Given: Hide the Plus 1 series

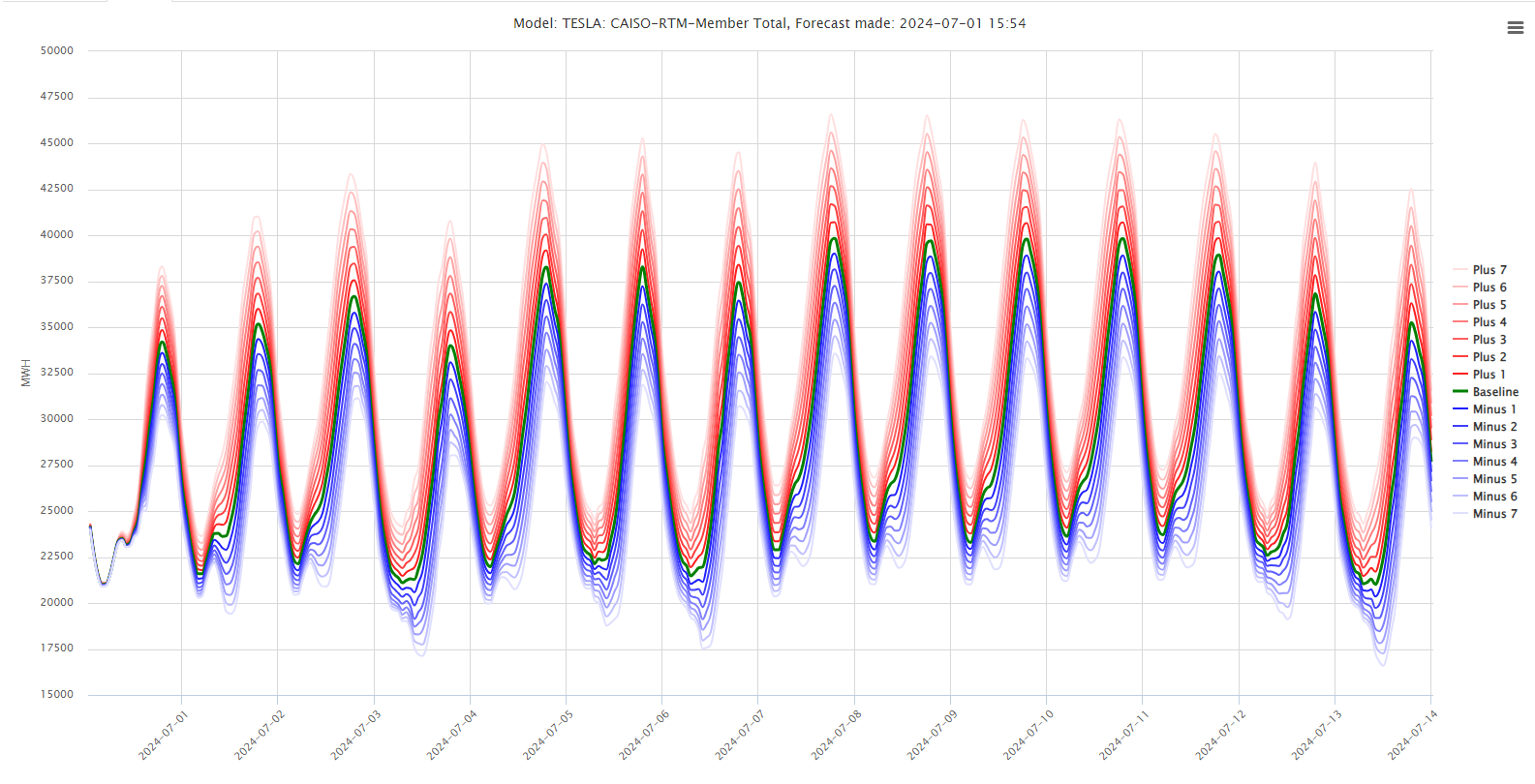Looking at the screenshot, I should [x=1480, y=375].
